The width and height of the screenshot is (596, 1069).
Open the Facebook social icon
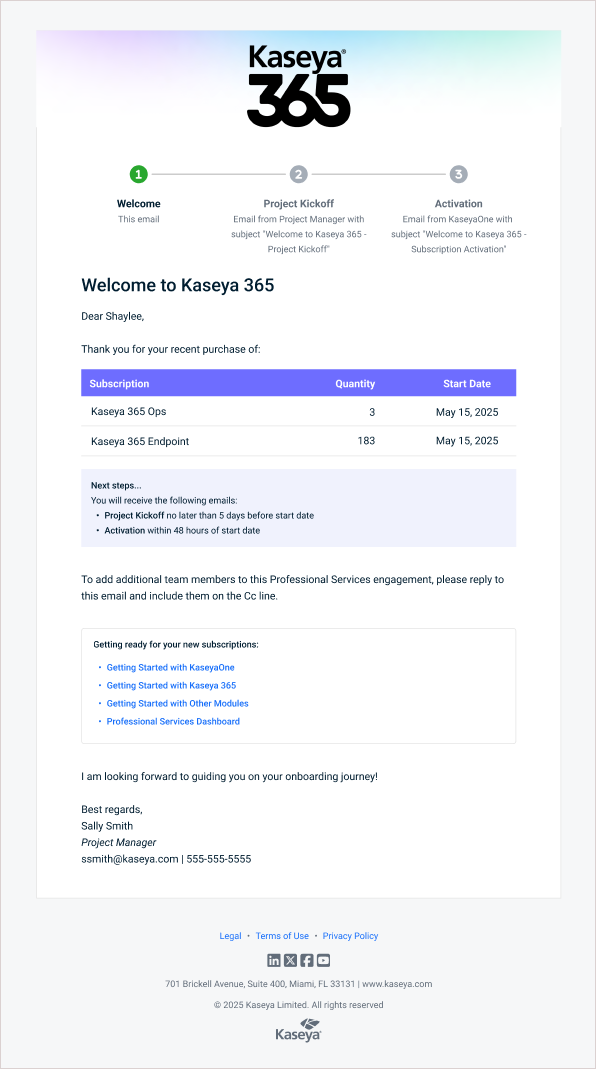point(307,961)
